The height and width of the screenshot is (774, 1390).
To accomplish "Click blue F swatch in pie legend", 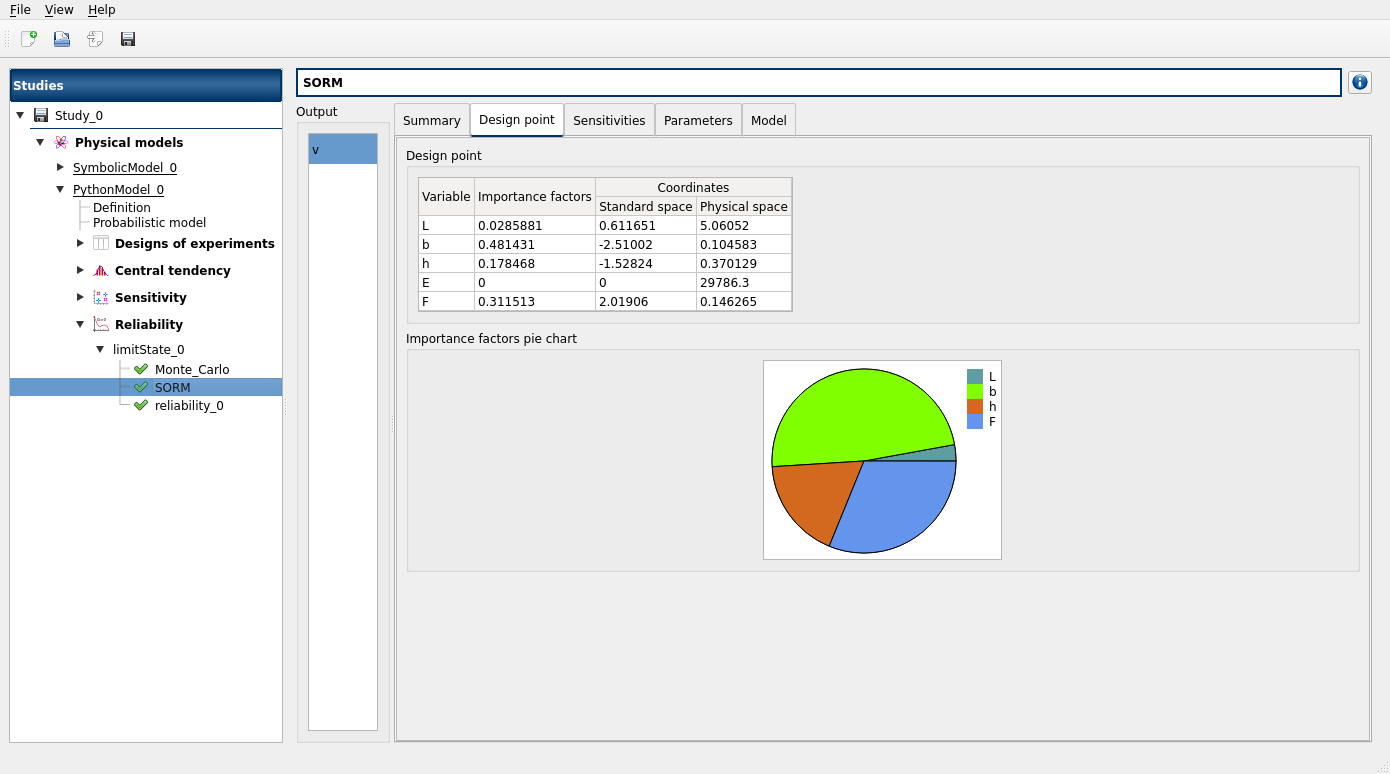I will coord(975,422).
